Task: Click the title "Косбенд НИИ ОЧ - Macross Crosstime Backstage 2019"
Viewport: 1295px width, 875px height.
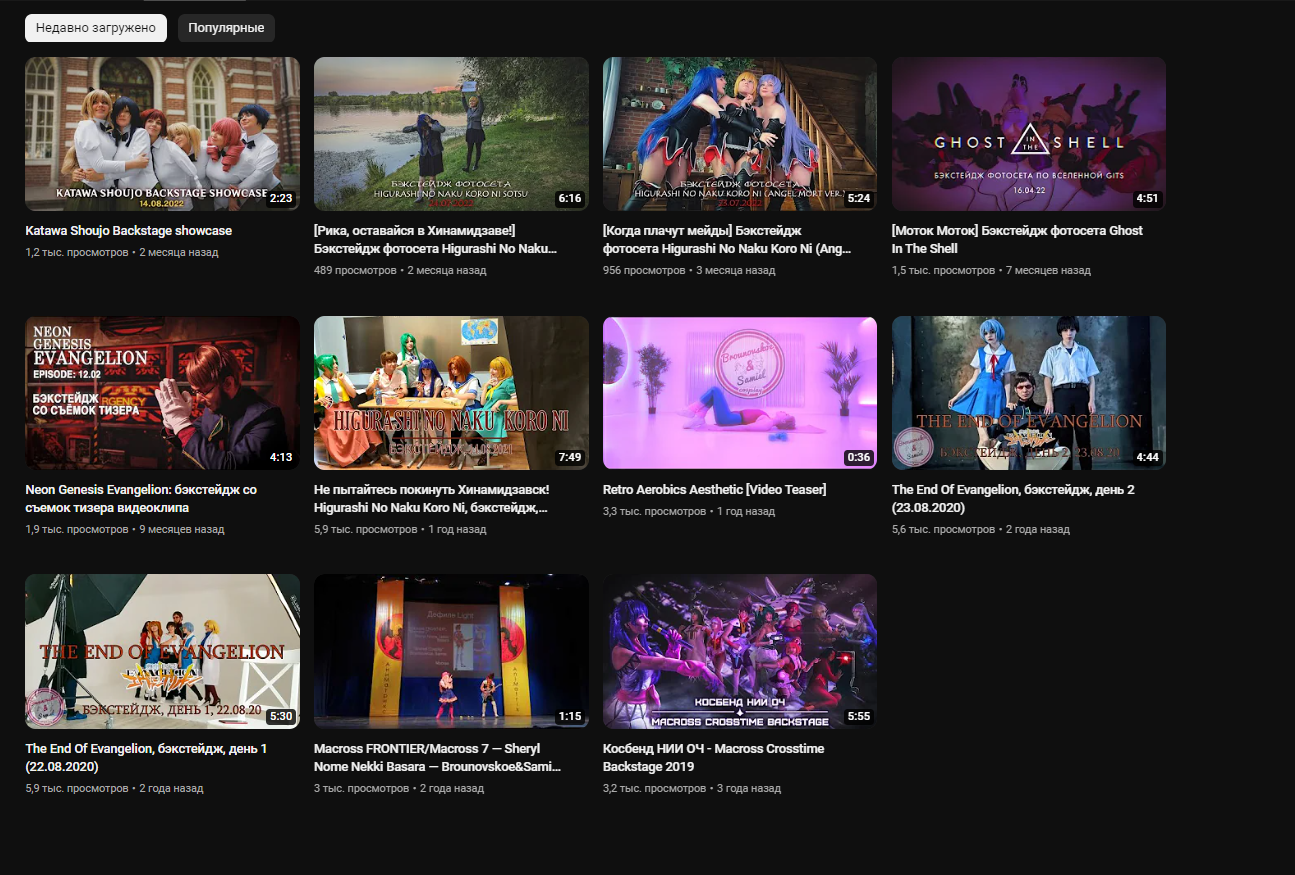Action: pyautogui.click(x=714, y=757)
